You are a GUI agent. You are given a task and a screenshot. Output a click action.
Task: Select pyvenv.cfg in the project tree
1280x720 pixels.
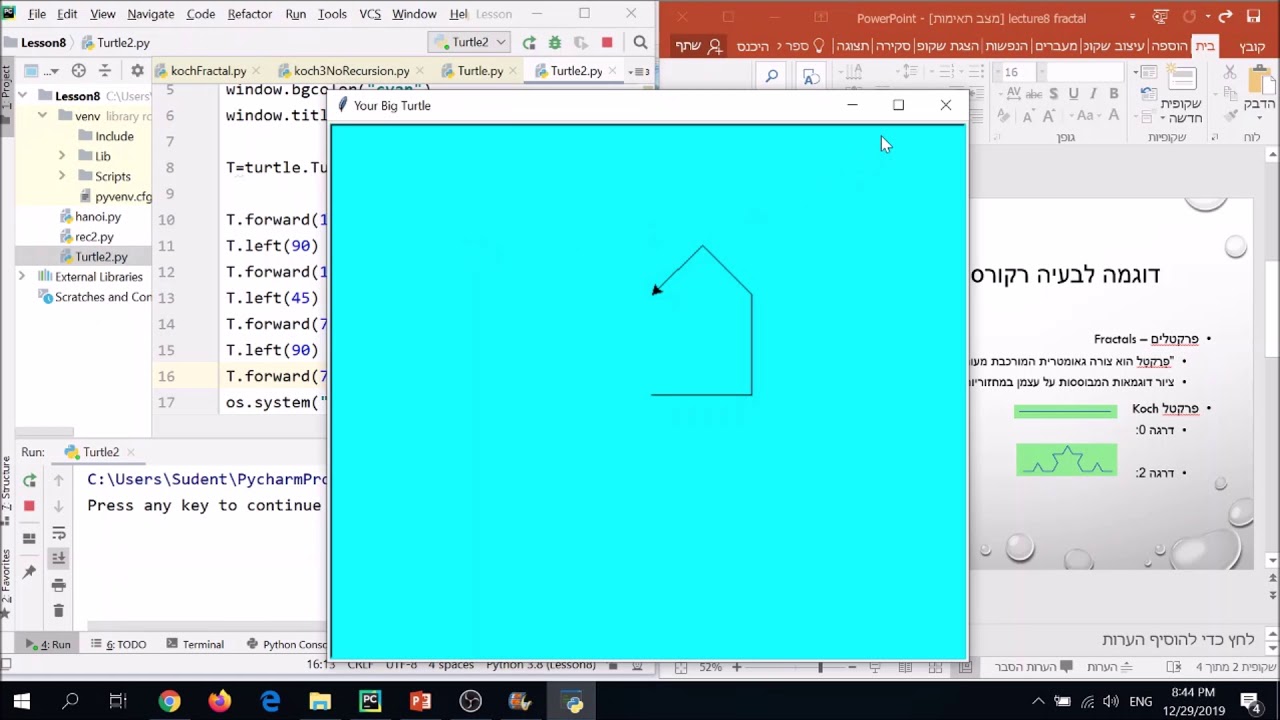(x=123, y=196)
